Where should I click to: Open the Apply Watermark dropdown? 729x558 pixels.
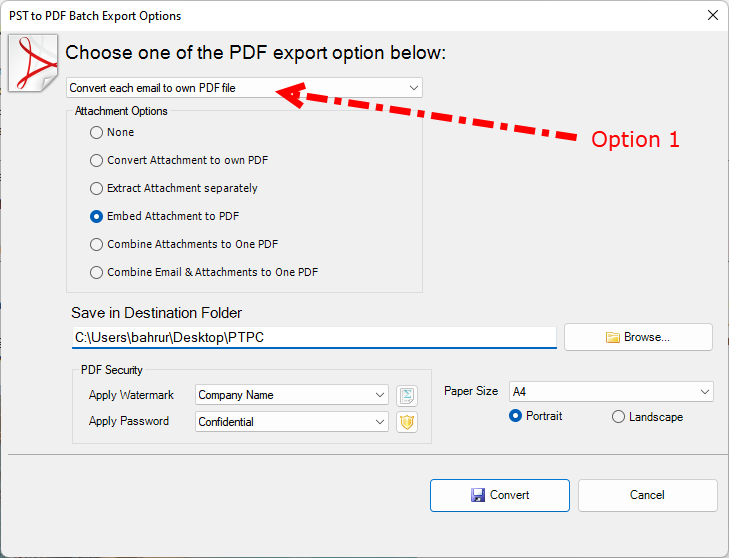pos(291,395)
